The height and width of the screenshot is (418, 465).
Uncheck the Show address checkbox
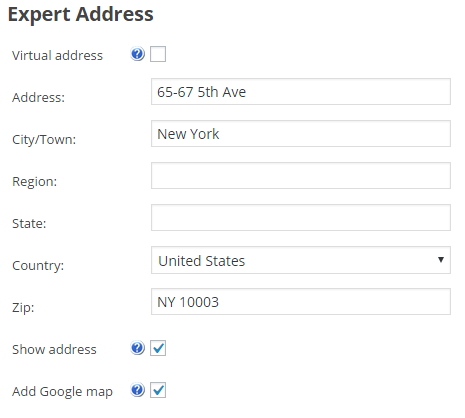click(x=158, y=348)
